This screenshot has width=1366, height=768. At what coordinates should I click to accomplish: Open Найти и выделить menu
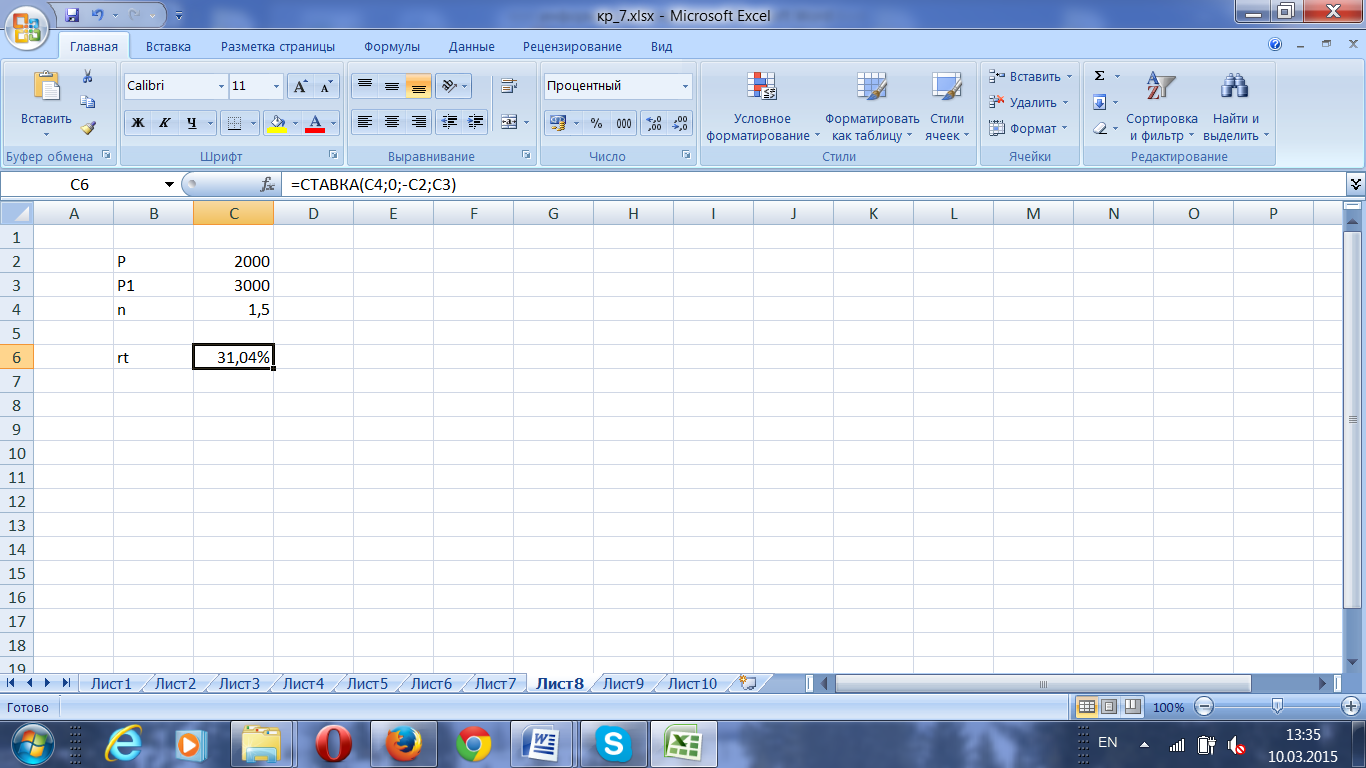pyautogui.click(x=1236, y=107)
